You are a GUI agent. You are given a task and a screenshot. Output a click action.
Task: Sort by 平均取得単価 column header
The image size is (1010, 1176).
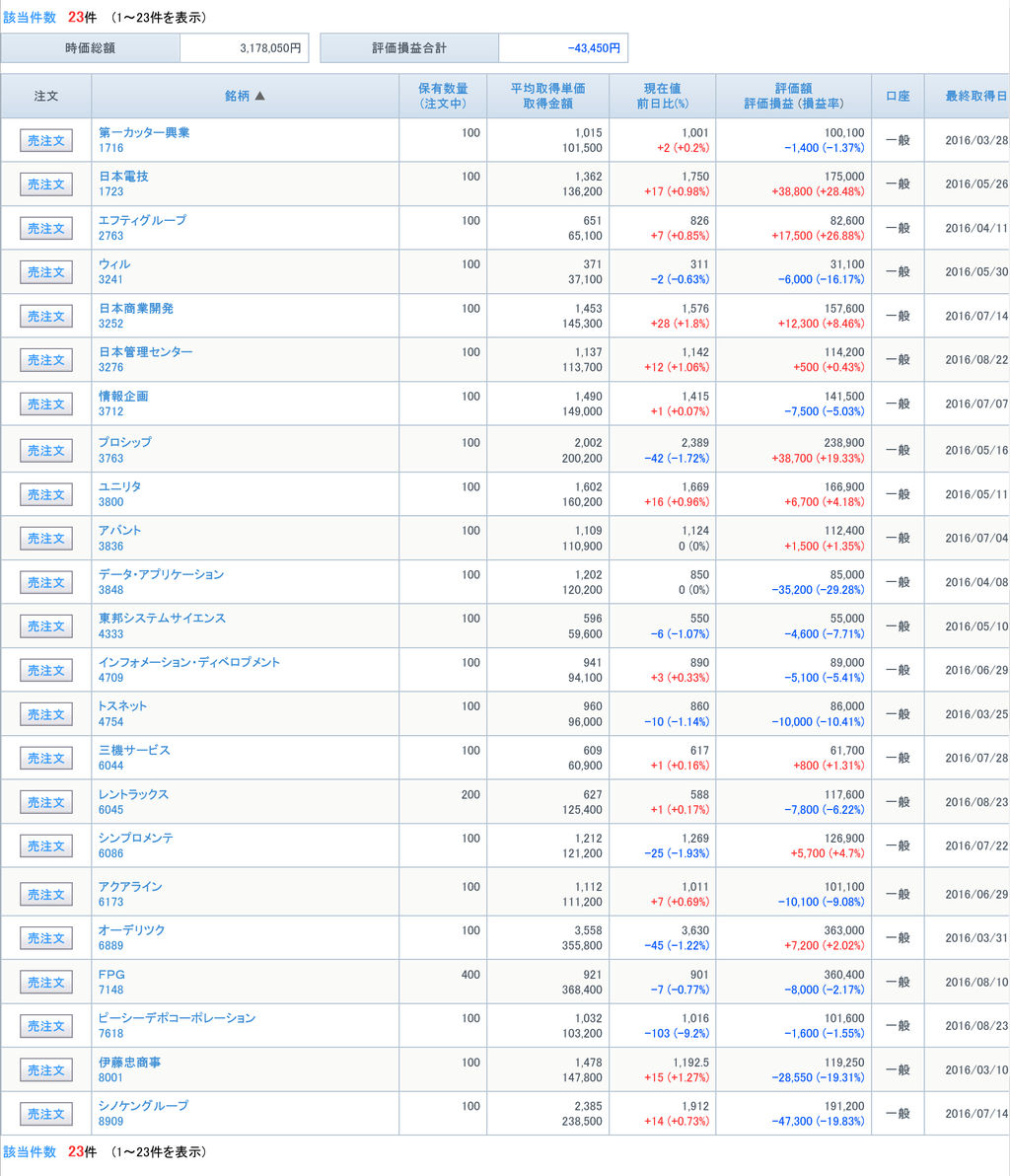click(548, 89)
